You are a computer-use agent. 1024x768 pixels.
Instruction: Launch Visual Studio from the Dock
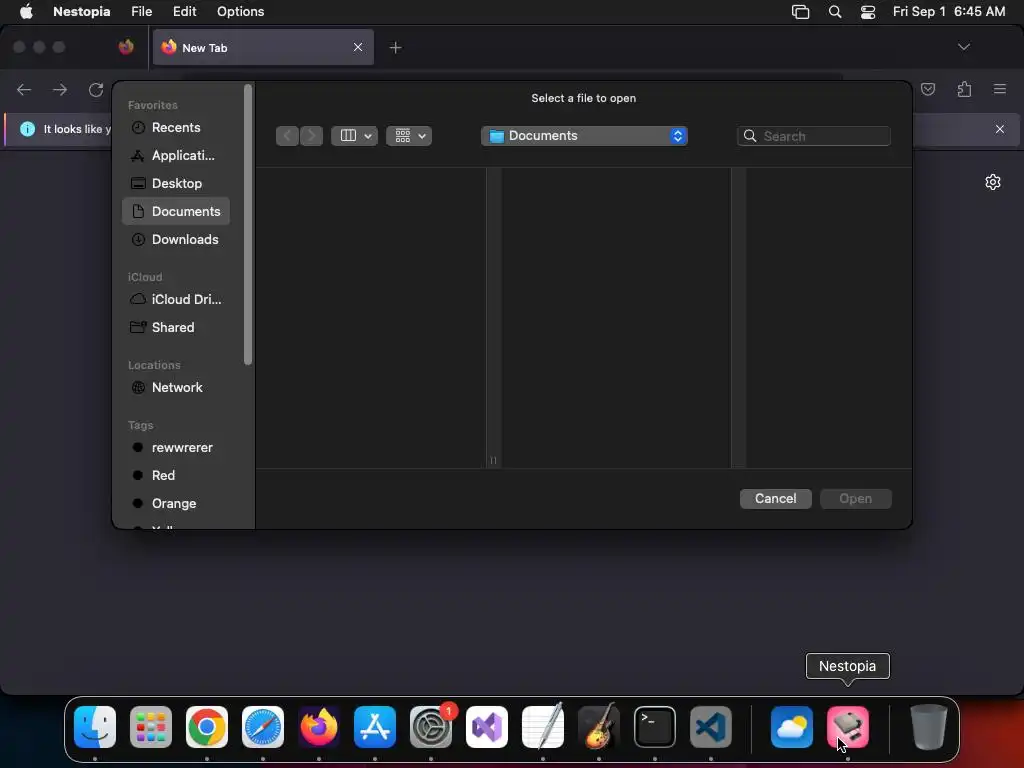487,727
